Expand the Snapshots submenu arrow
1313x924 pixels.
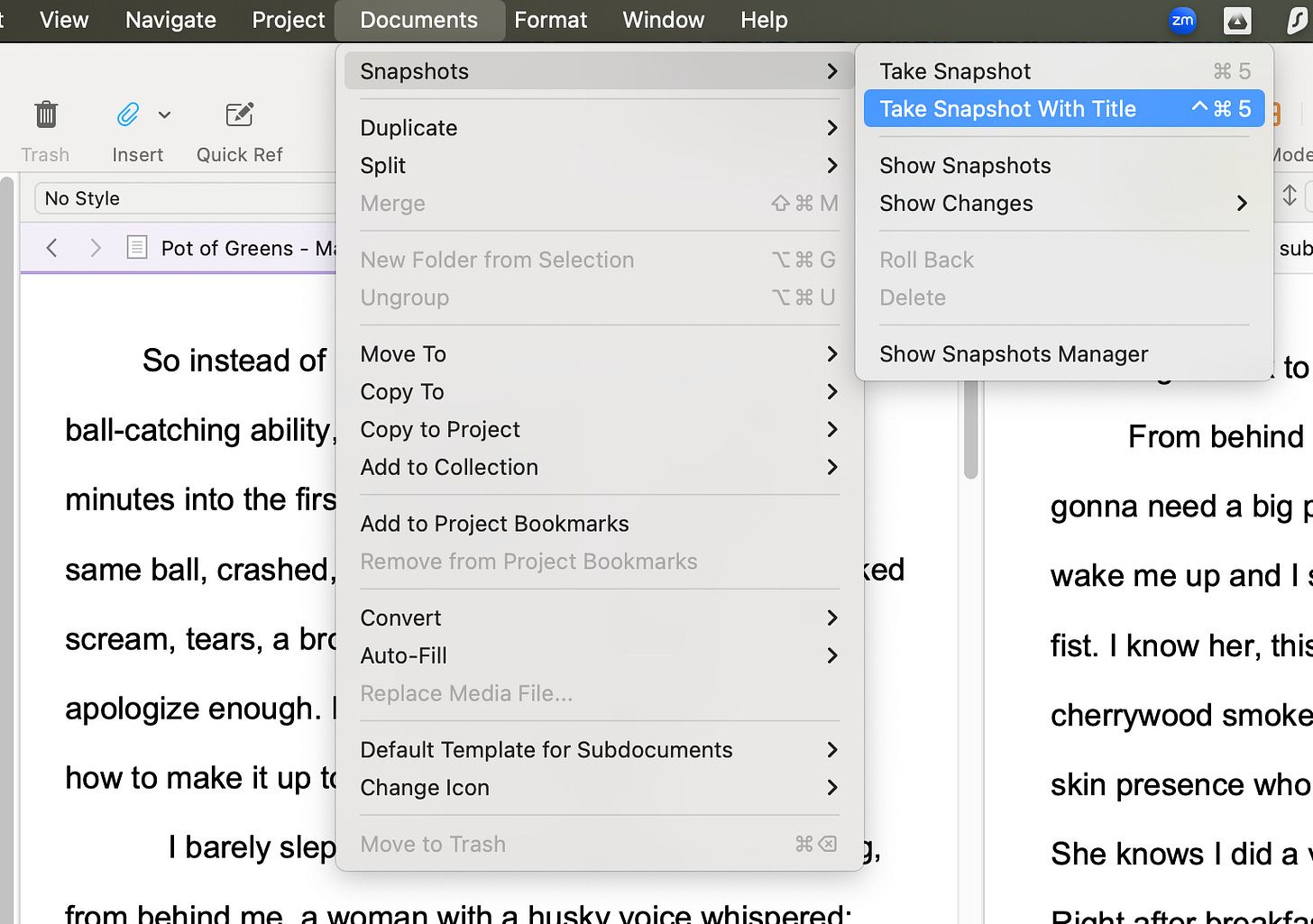[831, 71]
